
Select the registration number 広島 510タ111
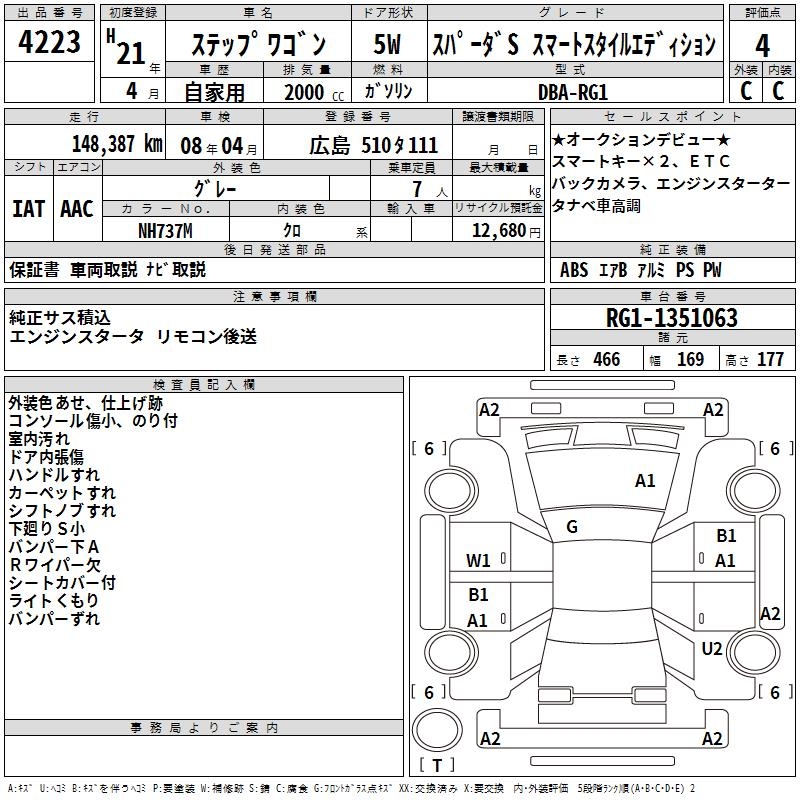tap(373, 146)
